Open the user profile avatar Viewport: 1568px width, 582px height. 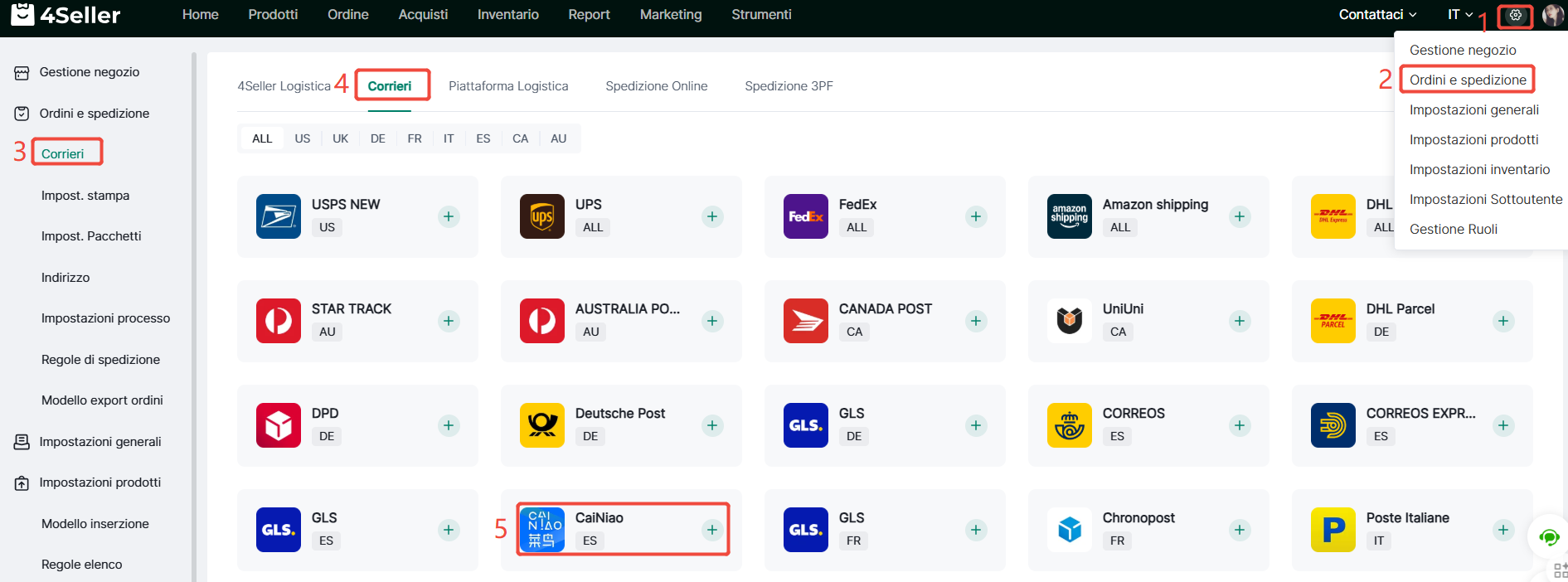pos(1552,15)
